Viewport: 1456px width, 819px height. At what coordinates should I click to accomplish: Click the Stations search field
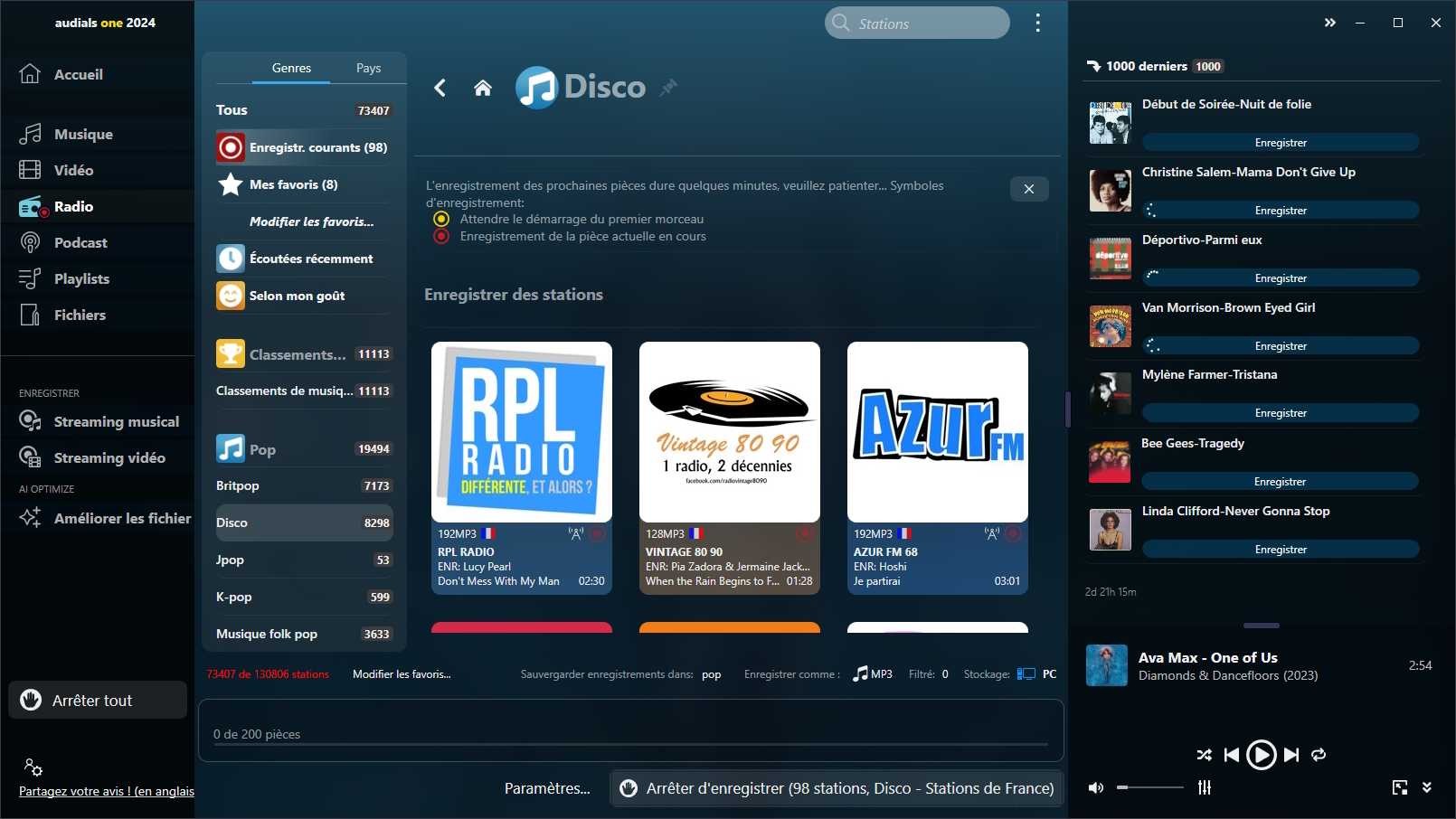point(917,24)
